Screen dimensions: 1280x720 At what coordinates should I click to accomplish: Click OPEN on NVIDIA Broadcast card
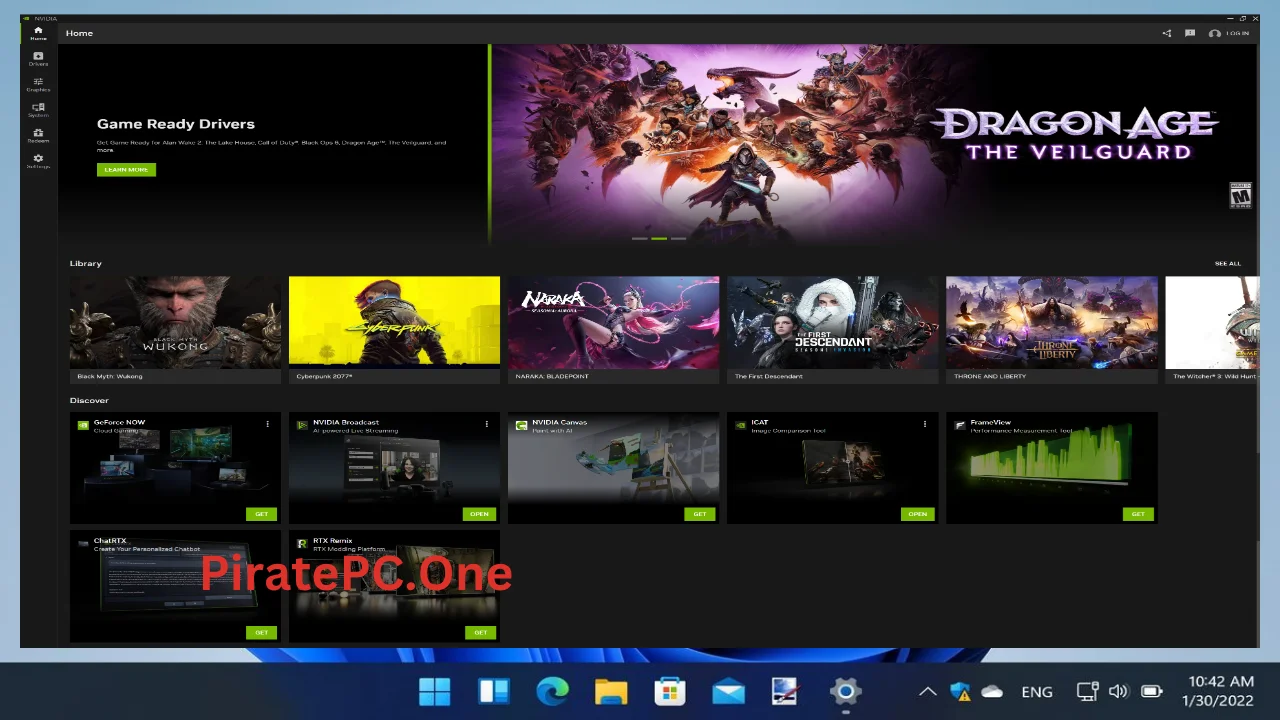(480, 514)
